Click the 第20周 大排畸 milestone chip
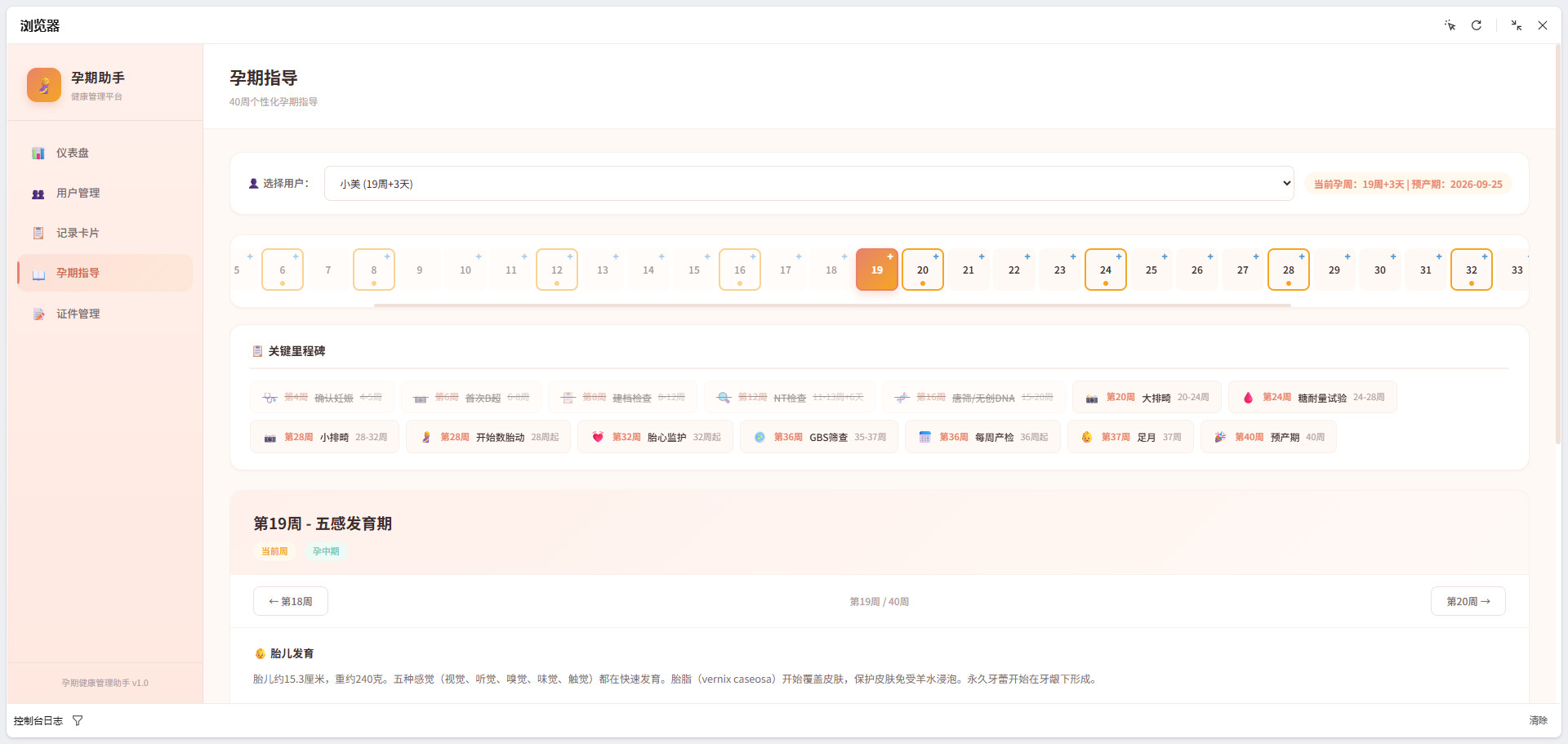 pos(1147,398)
